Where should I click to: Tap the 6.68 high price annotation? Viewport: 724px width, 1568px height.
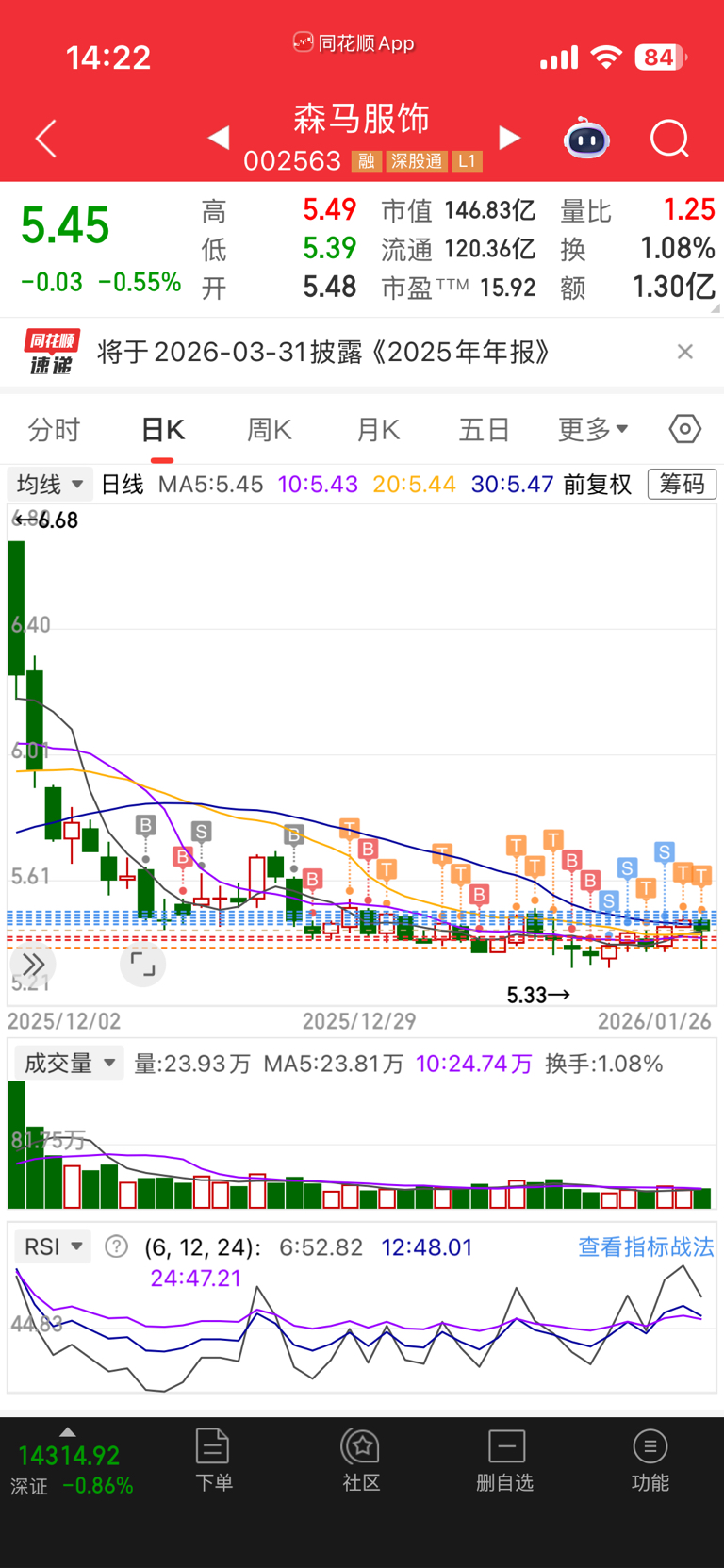(46, 520)
